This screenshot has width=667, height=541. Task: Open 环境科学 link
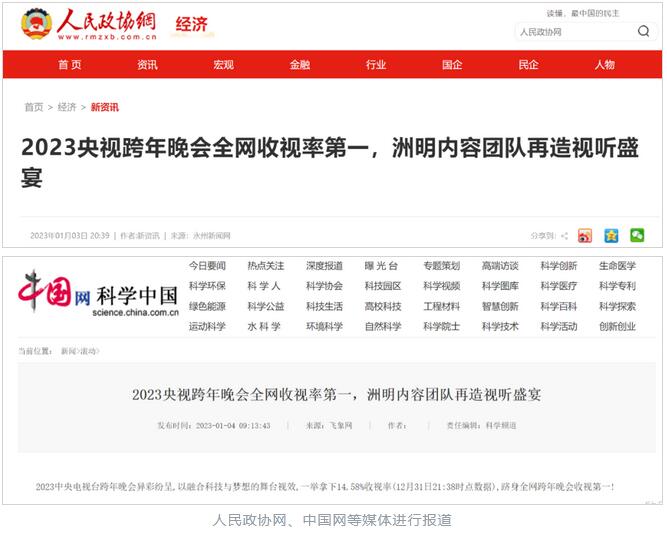coord(324,326)
